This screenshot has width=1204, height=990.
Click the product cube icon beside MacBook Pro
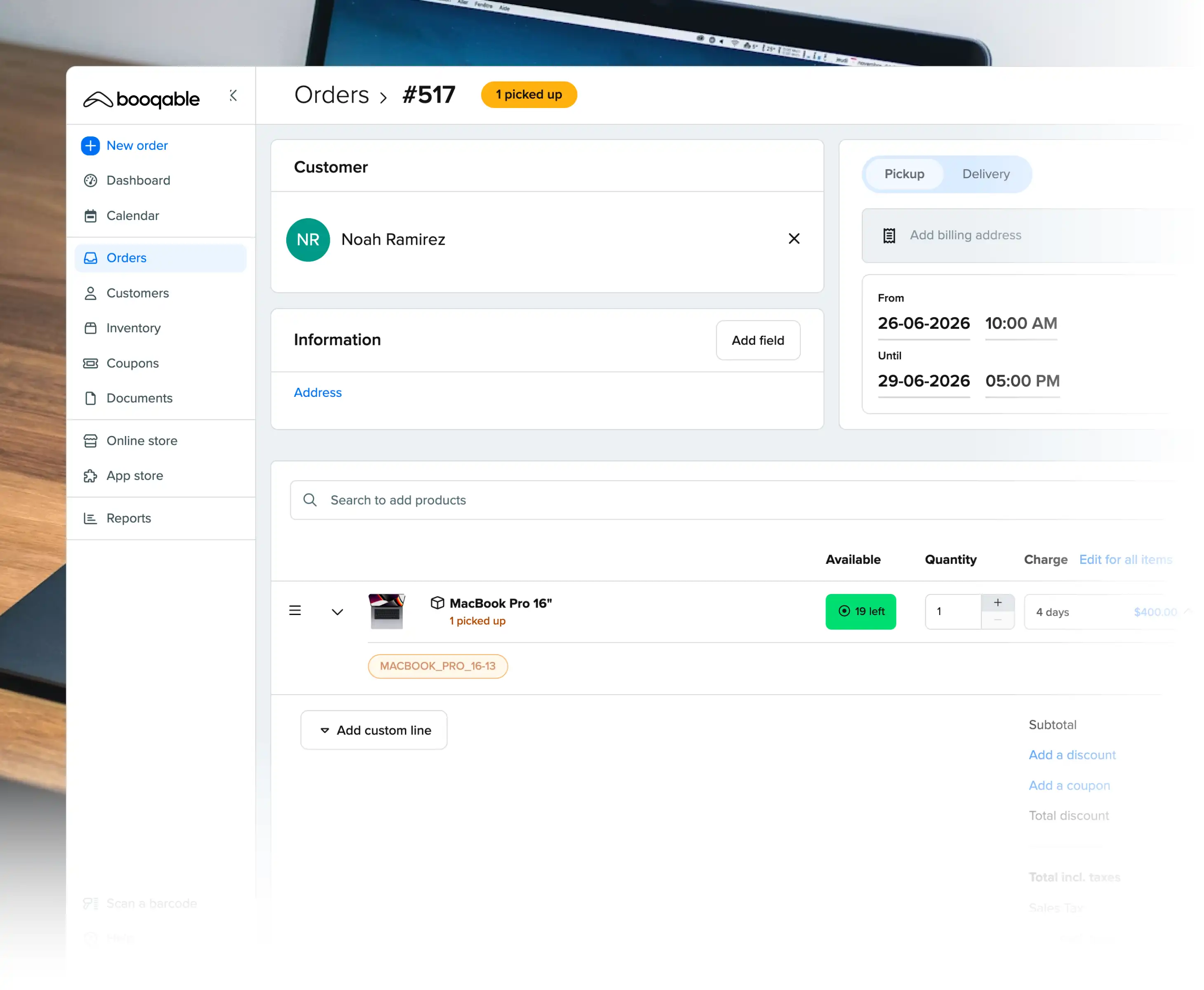[437, 603]
